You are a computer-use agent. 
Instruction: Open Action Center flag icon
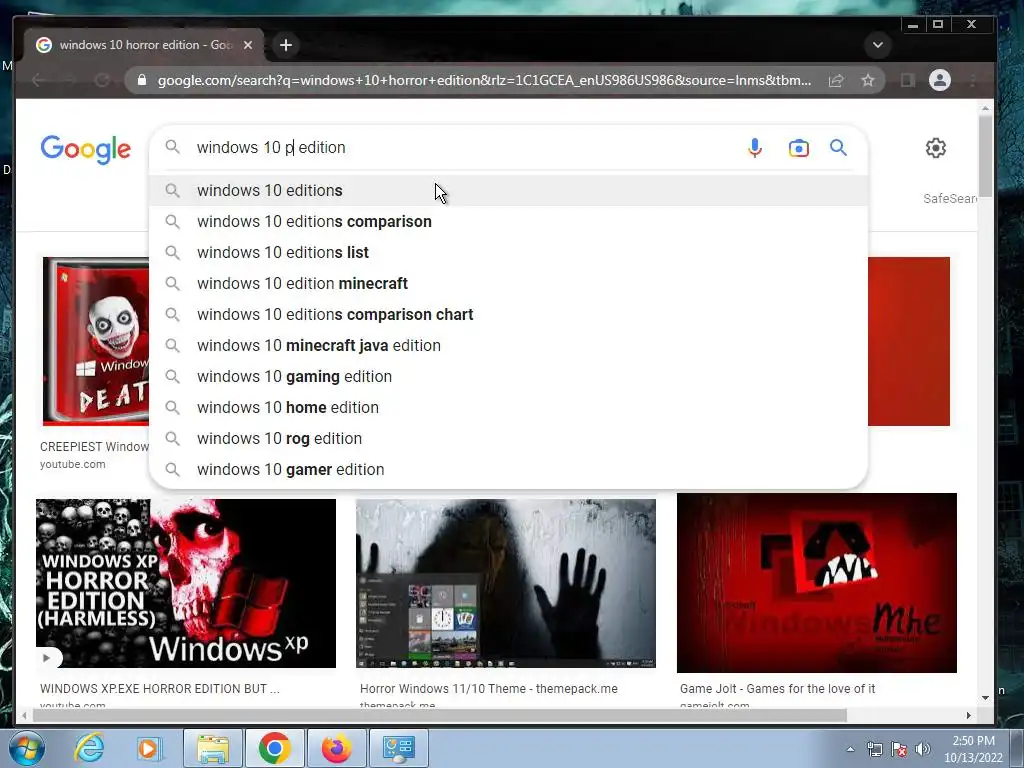pyautogui.click(x=899, y=749)
